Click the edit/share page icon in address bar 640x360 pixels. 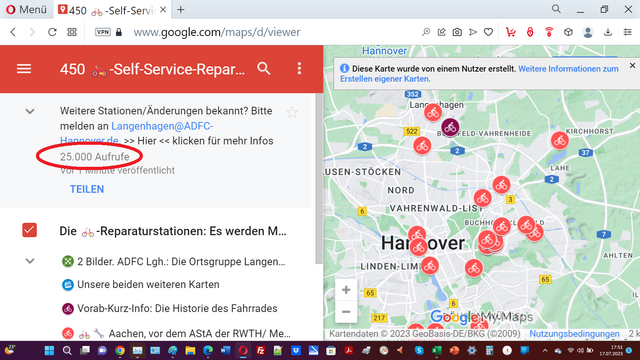(442, 32)
